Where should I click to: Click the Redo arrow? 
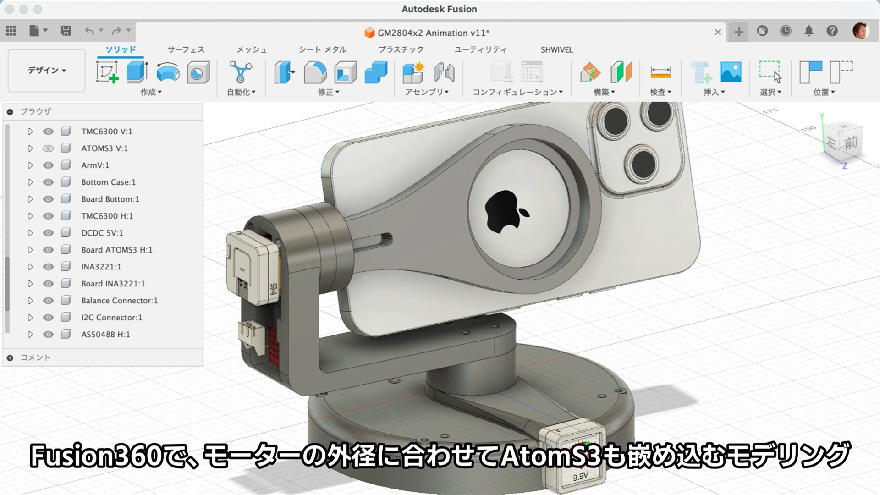[x=116, y=31]
